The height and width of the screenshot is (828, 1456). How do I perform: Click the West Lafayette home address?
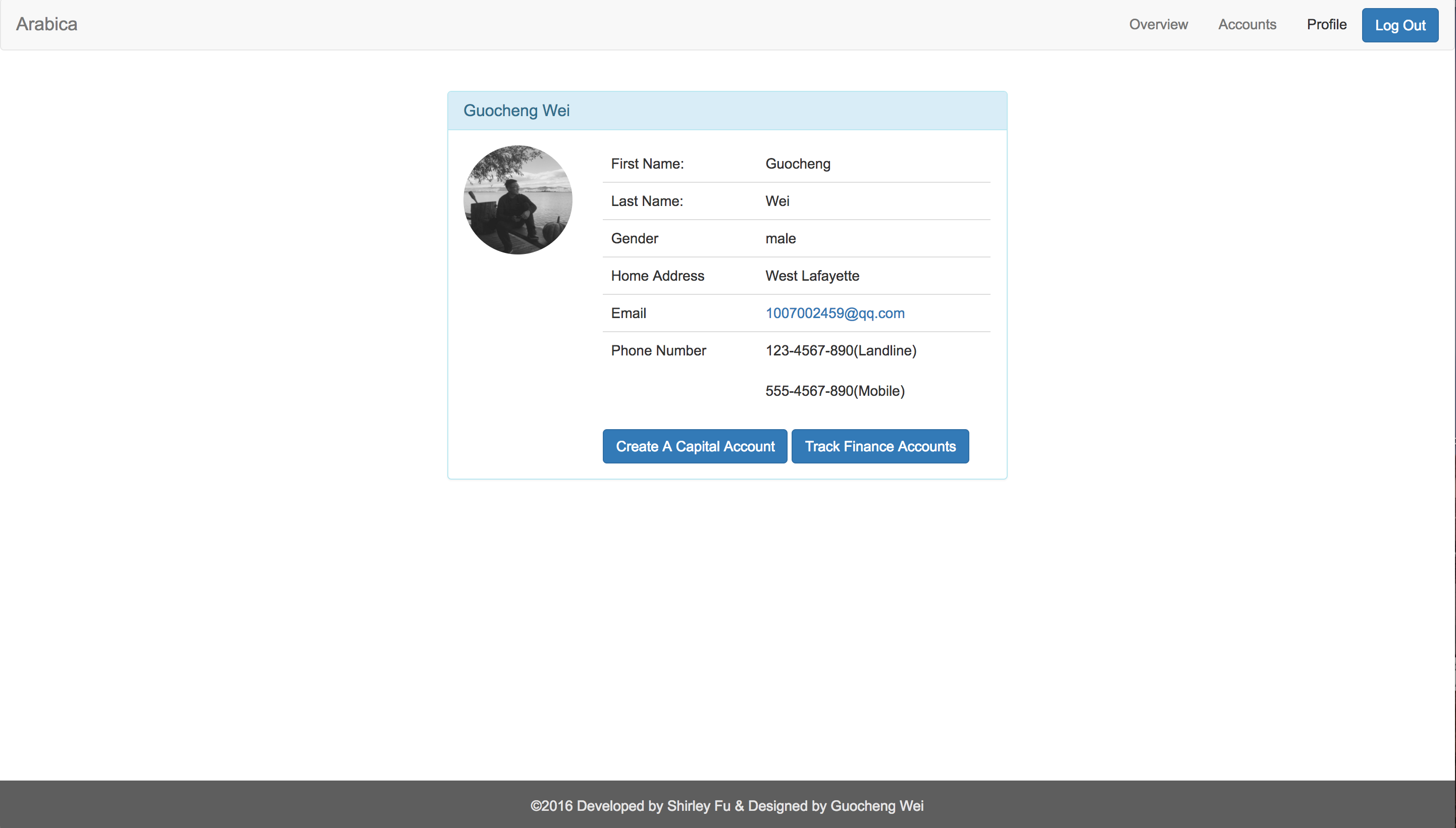click(x=812, y=276)
